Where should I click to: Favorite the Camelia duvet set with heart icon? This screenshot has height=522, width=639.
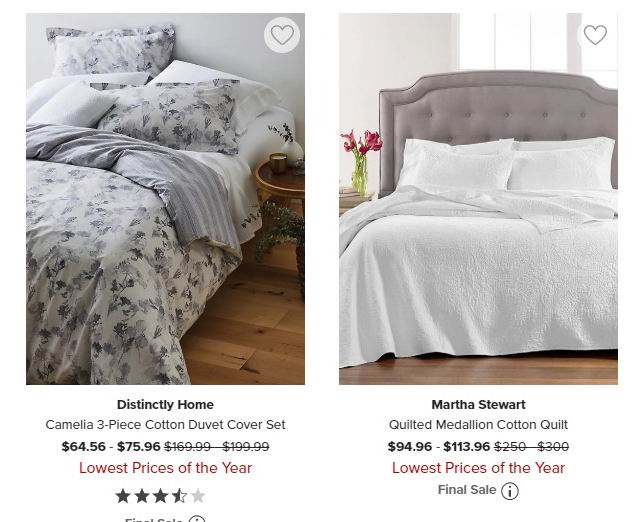click(x=282, y=35)
